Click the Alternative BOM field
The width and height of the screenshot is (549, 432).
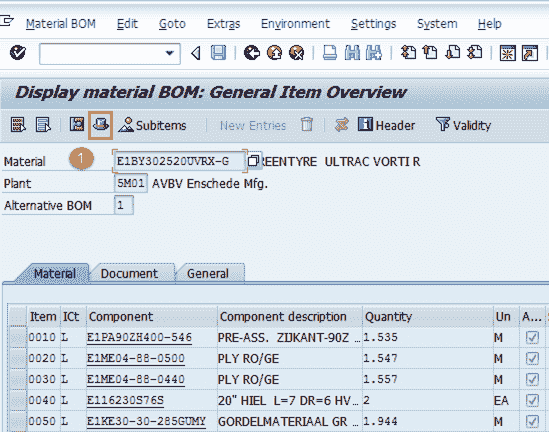pos(123,205)
